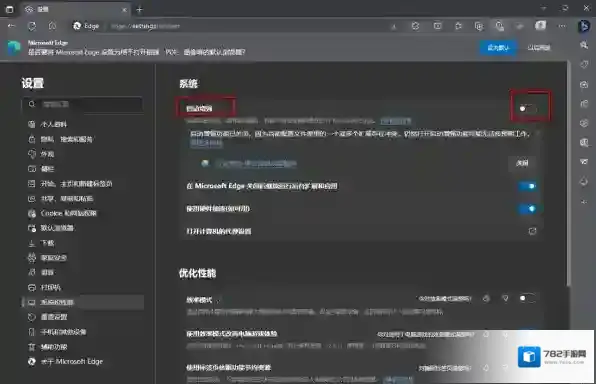Open Browser essentials heart icon
This screenshot has height=384, width=596.
click(x=499, y=26)
